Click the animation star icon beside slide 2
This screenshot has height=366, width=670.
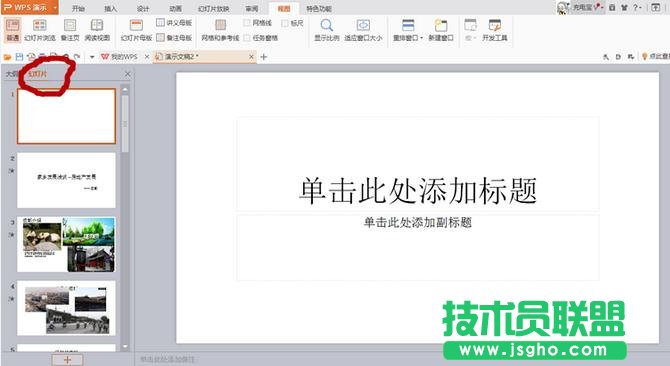(12, 171)
